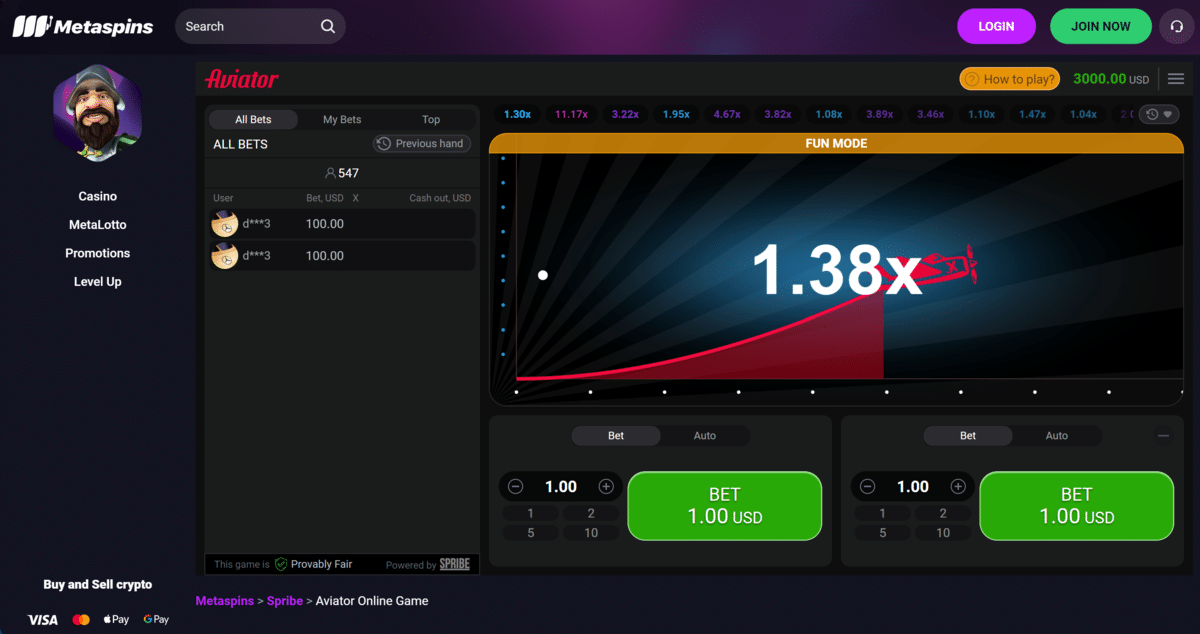Click the Mastercard payment icon
Image resolution: width=1200 pixels, height=634 pixels.
click(x=82, y=620)
